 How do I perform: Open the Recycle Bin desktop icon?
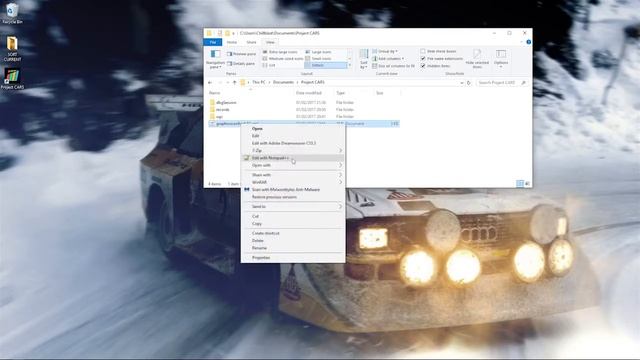[12, 13]
